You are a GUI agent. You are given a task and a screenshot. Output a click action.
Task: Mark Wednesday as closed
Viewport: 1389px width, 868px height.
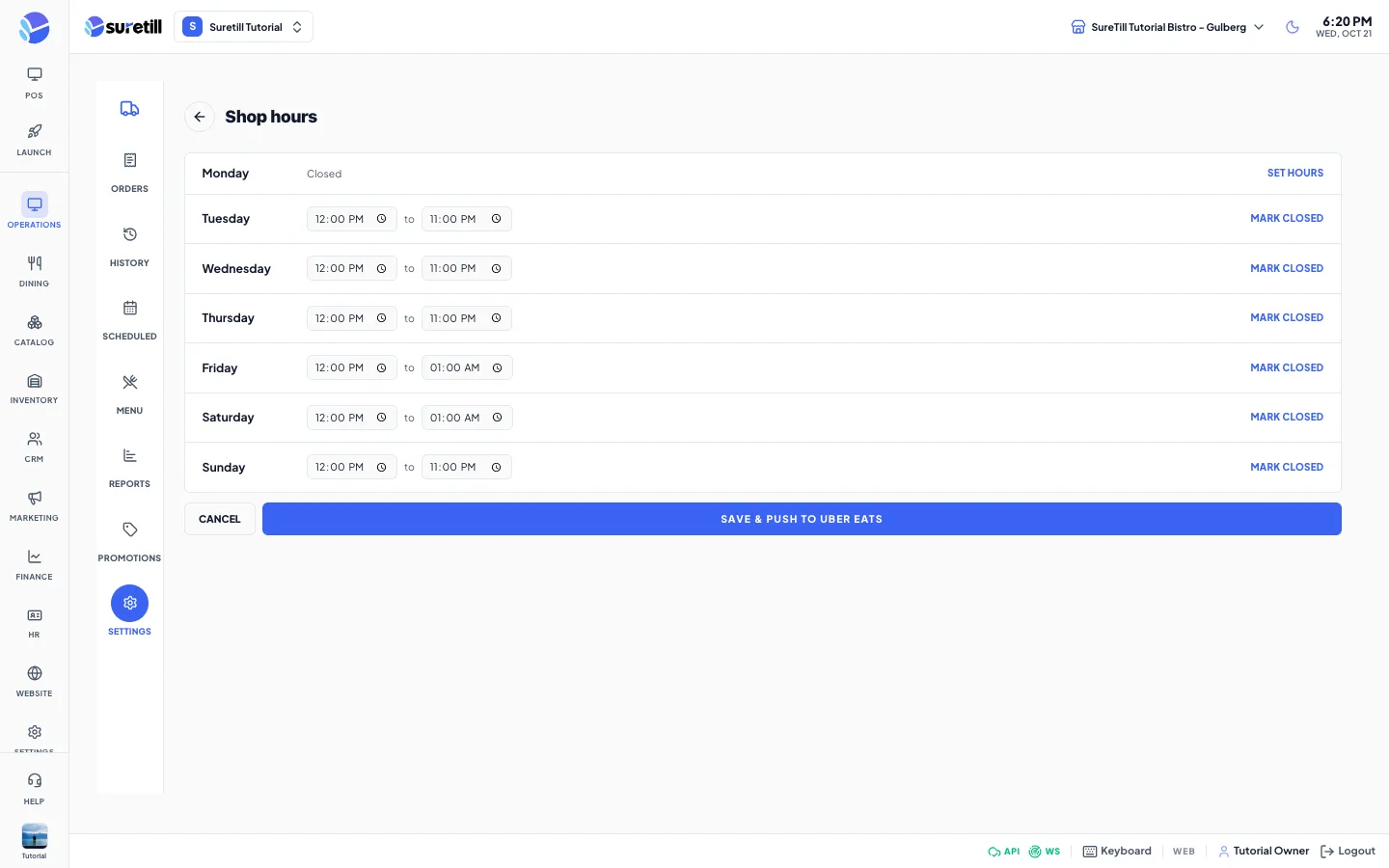(1286, 269)
